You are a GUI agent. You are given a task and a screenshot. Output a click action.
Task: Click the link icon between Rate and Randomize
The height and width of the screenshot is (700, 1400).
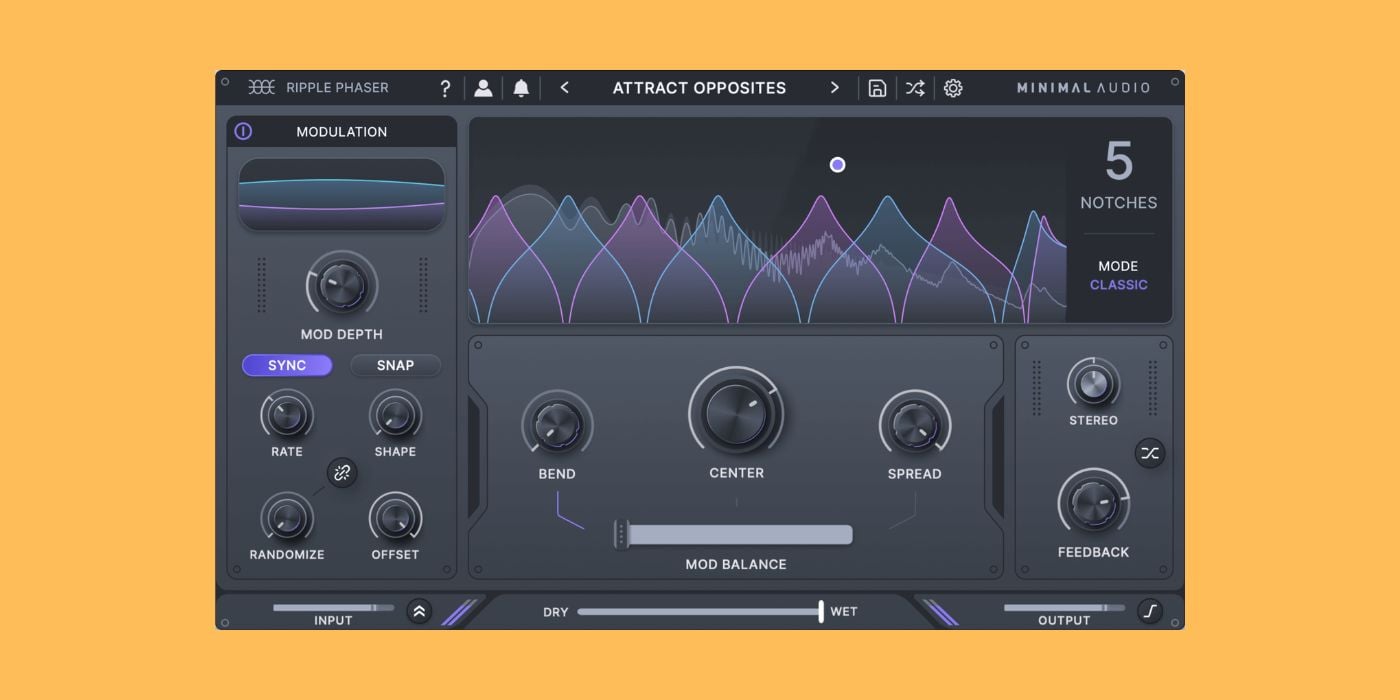pyautogui.click(x=342, y=473)
